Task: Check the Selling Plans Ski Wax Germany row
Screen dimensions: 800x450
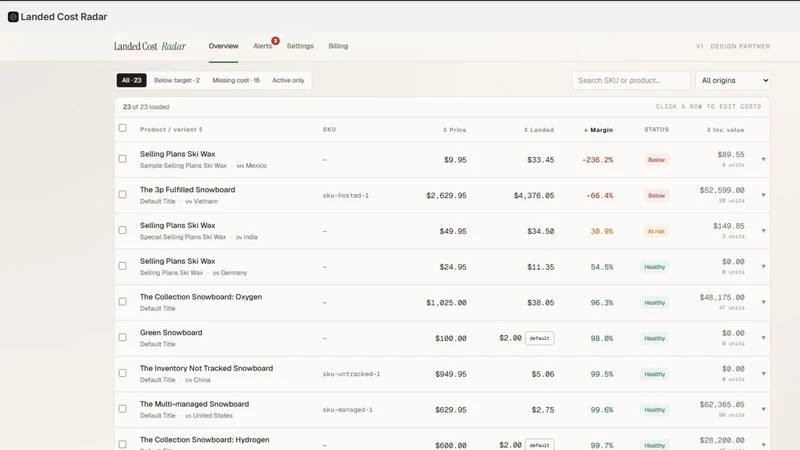Action: pos(122,266)
